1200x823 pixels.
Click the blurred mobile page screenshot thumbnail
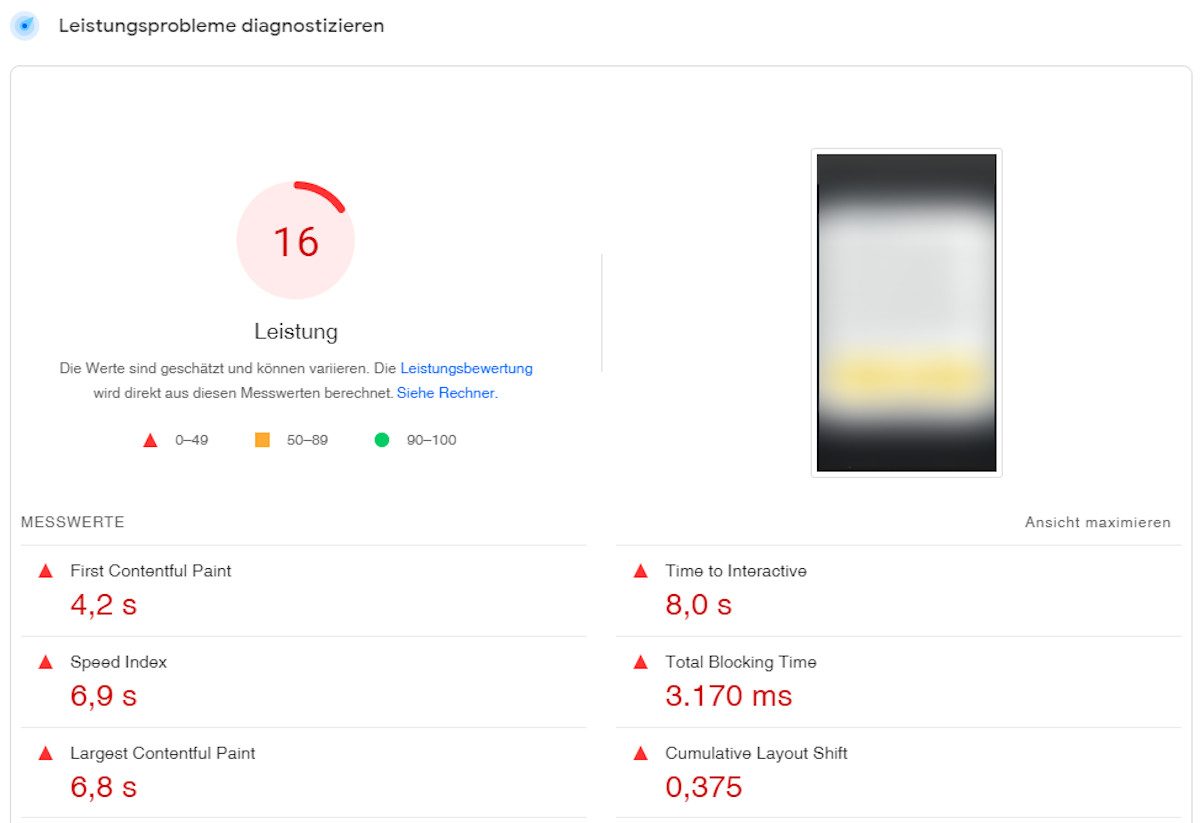pos(906,312)
